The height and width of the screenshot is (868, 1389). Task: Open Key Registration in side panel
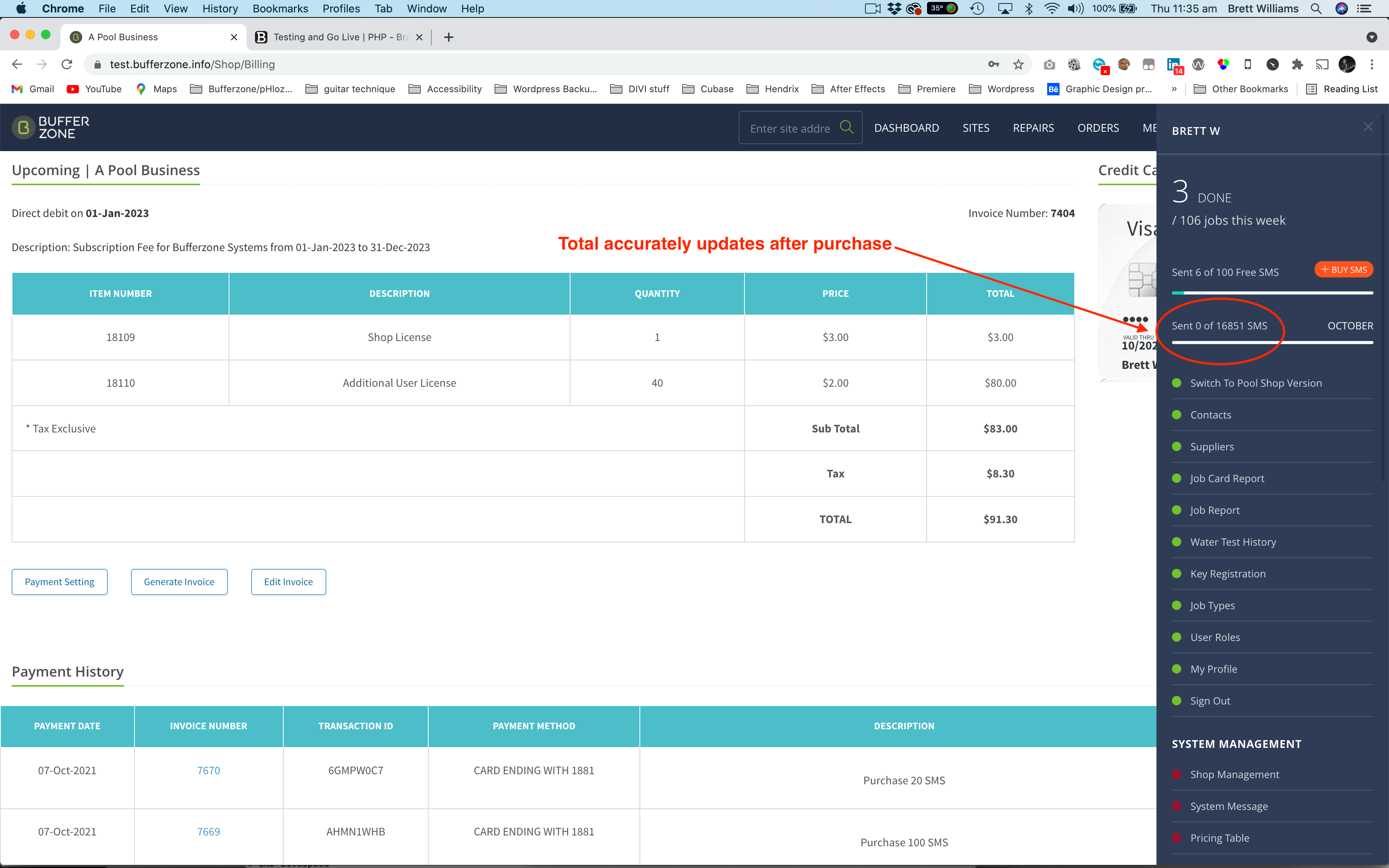[x=1228, y=573]
